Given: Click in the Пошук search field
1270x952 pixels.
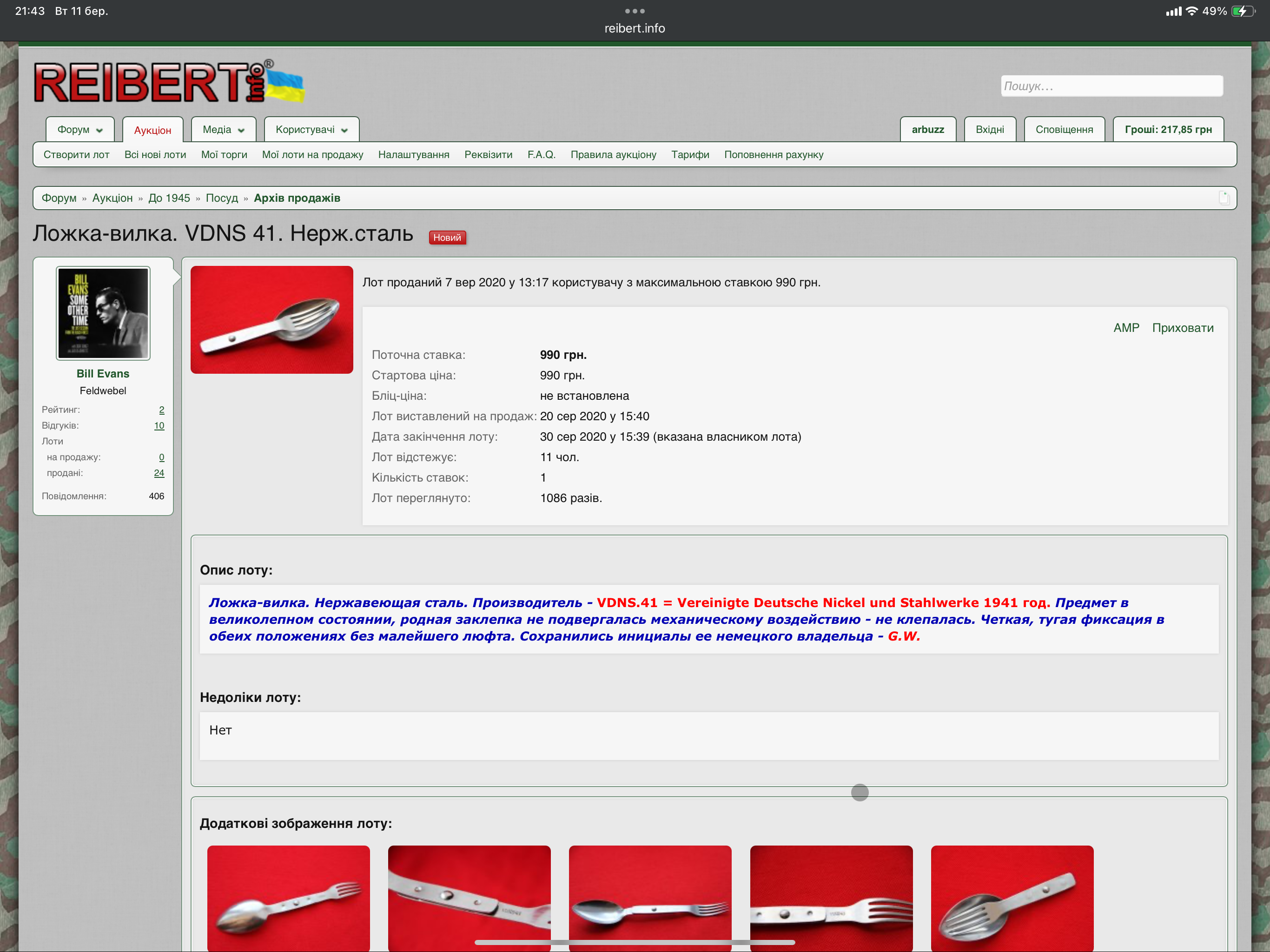Looking at the screenshot, I should (x=1111, y=86).
